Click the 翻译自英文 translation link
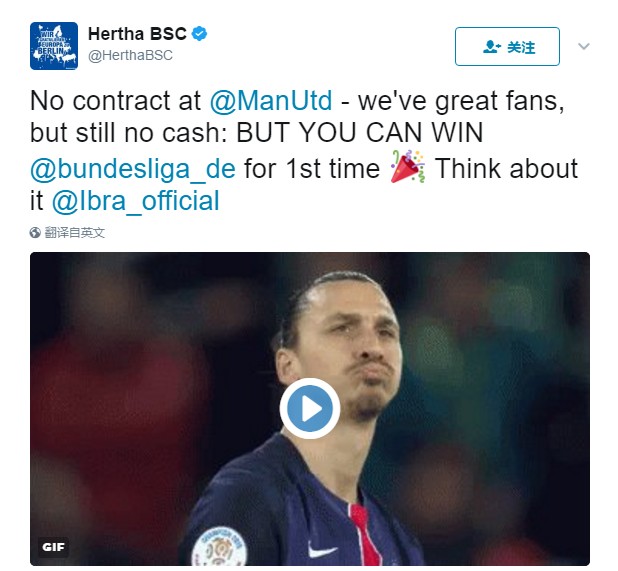This screenshot has height=571, width=618. click(74, 232)
